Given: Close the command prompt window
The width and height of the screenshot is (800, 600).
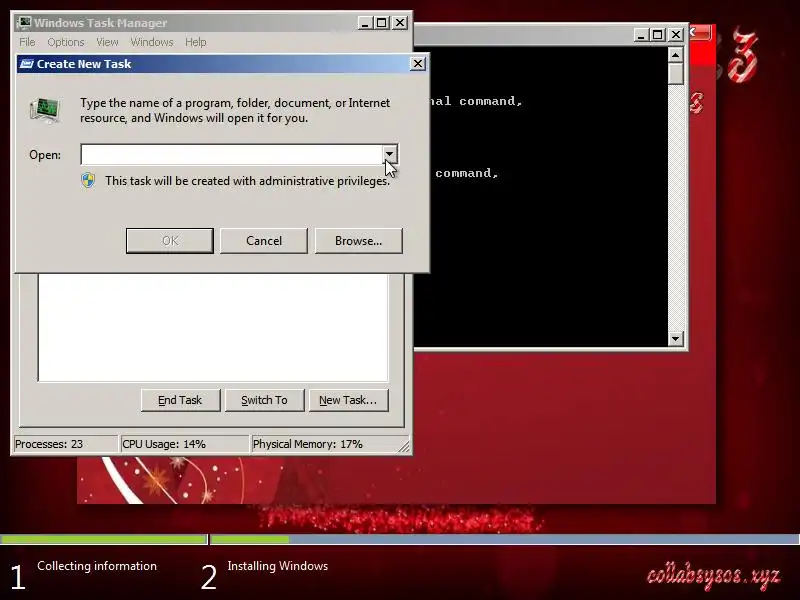Looking at the screenshot, I should [676, 35].
